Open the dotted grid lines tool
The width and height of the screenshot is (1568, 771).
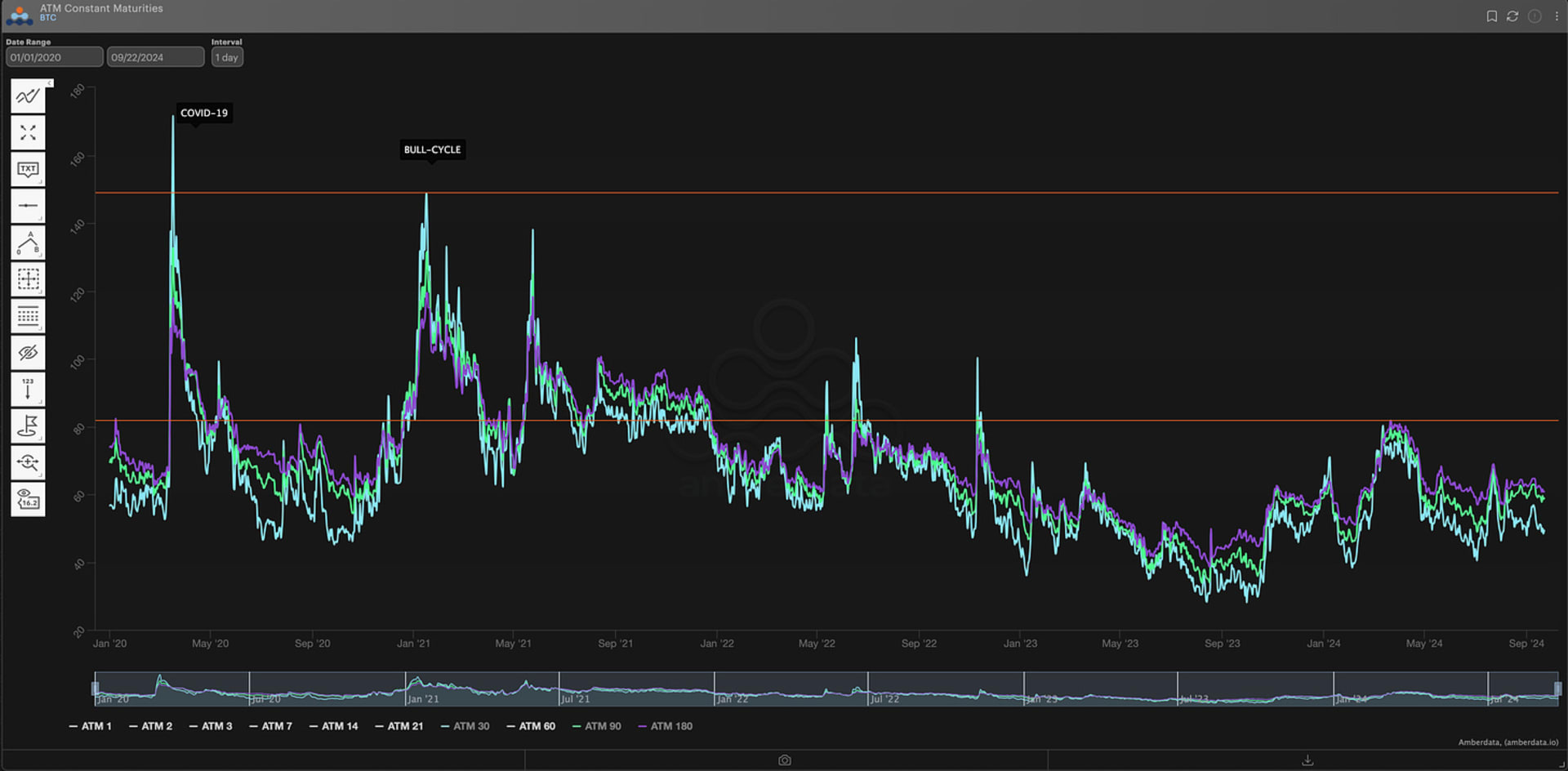pyautogui.click(x=28, y=316)
